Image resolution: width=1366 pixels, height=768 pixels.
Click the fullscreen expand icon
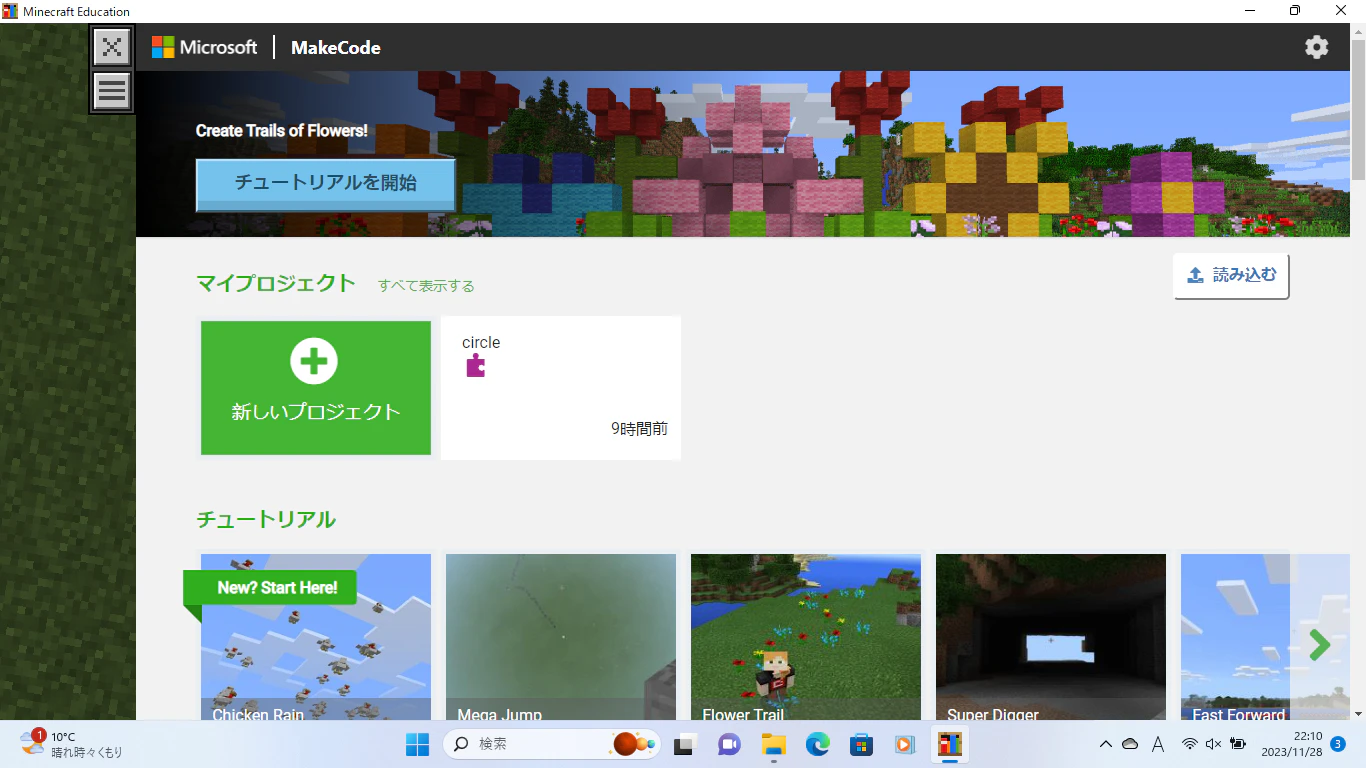coord(112,47)
